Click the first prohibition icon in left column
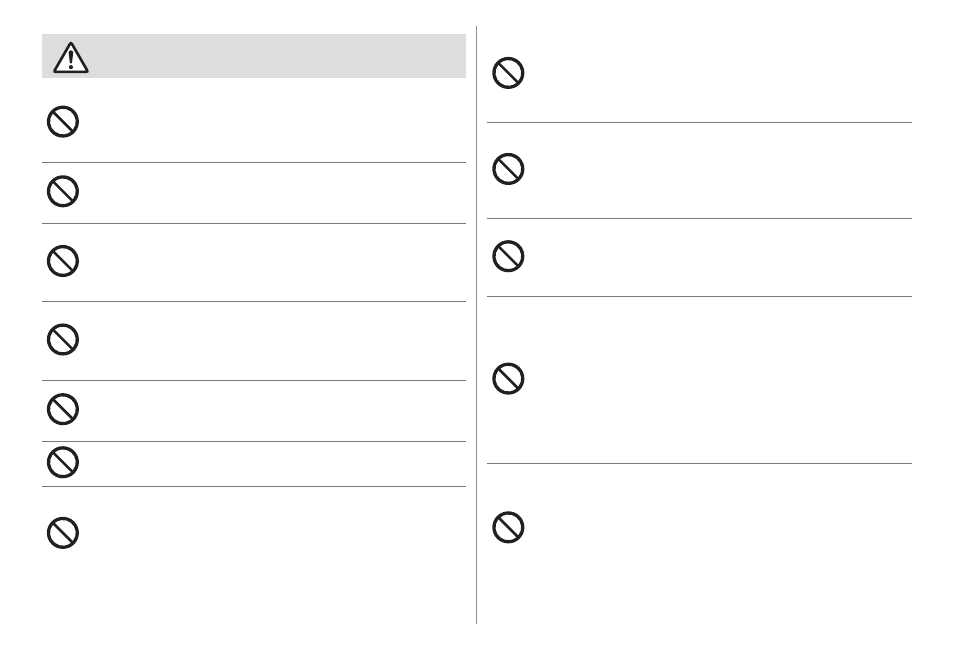Image resolution: width=954 pixels, height=671 pixels. pyautogui.click(x=63, y=122)
